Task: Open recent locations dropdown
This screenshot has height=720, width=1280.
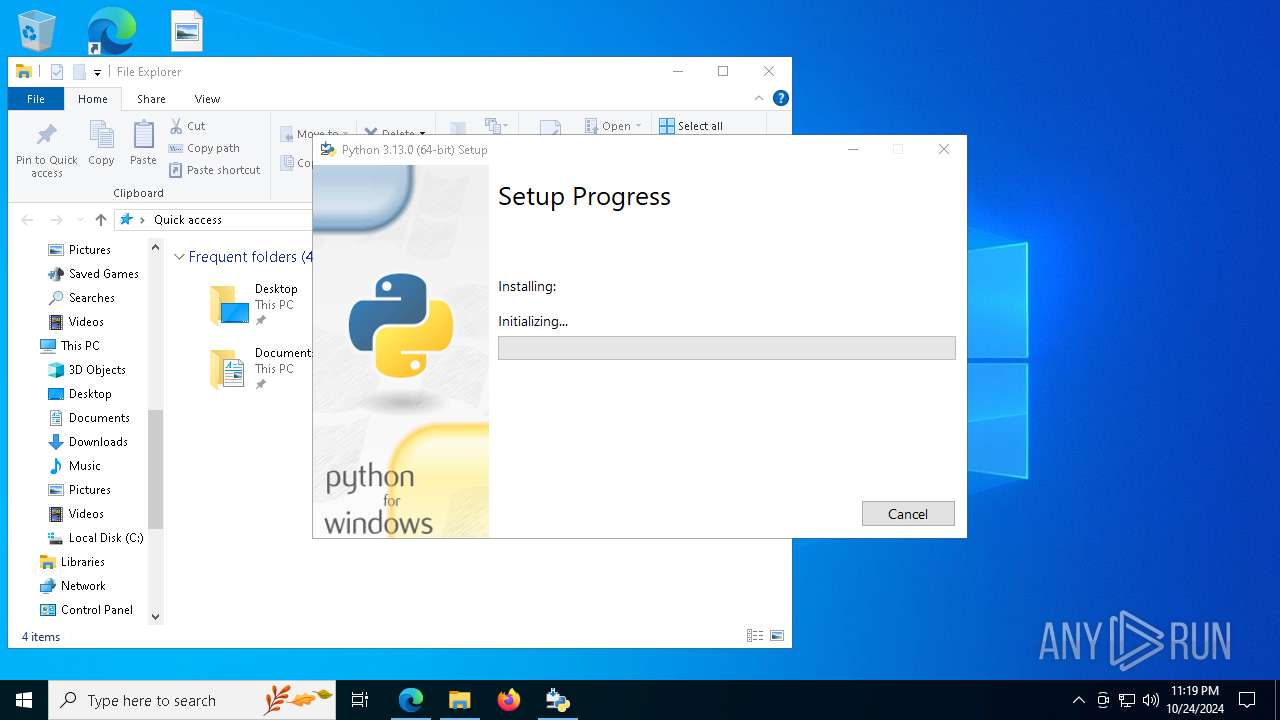Action: click(x=80, y=220)
